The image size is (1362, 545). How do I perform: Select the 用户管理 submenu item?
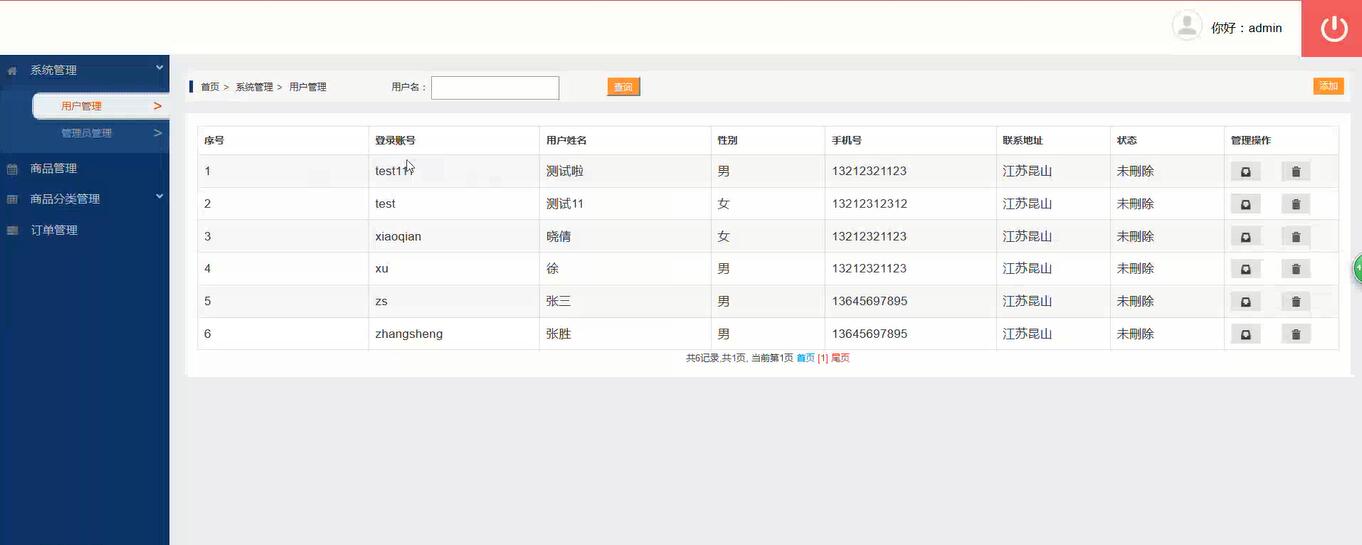coord(81,106)
